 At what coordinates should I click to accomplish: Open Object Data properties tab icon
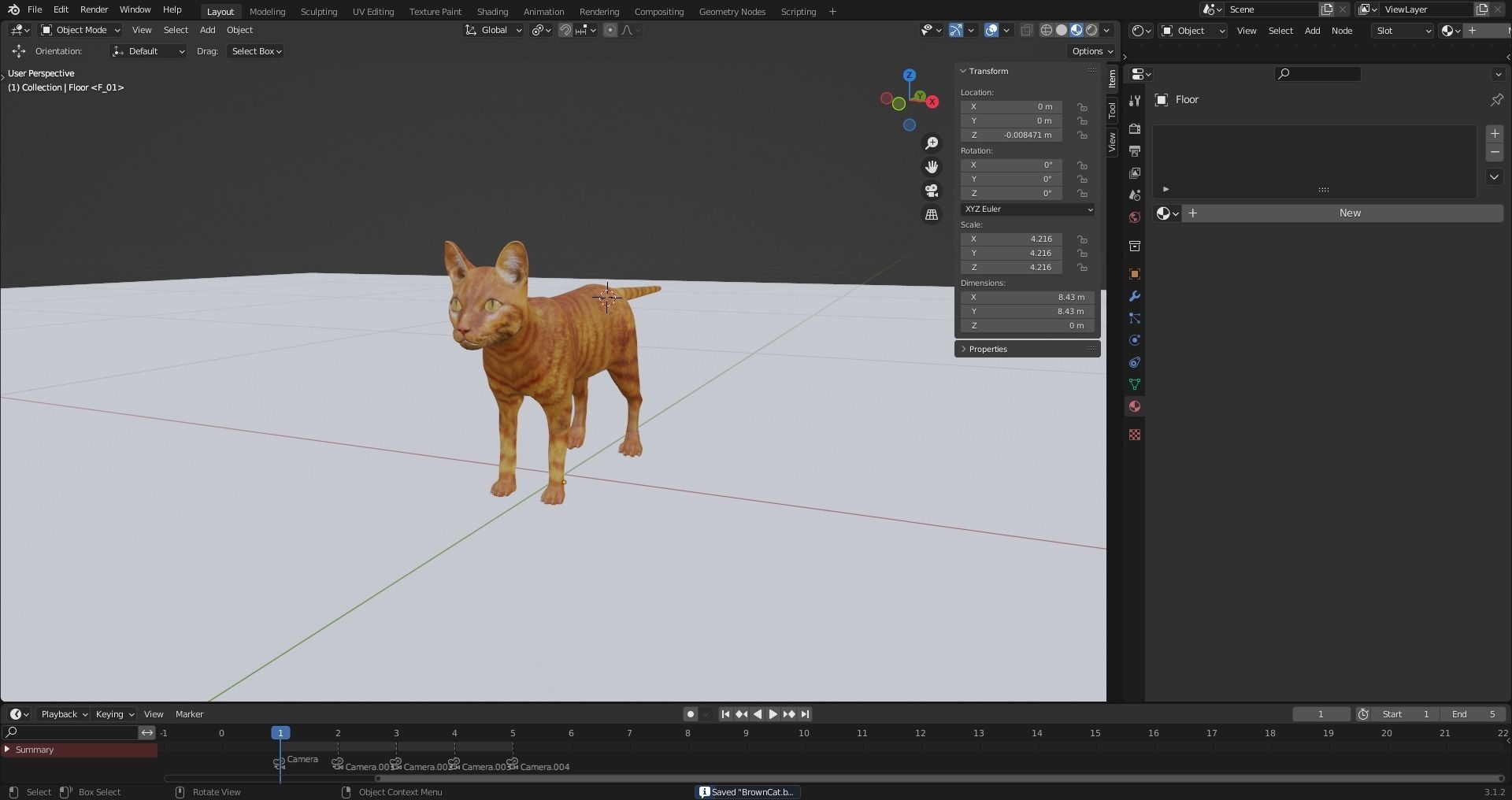pos(1135,384)
